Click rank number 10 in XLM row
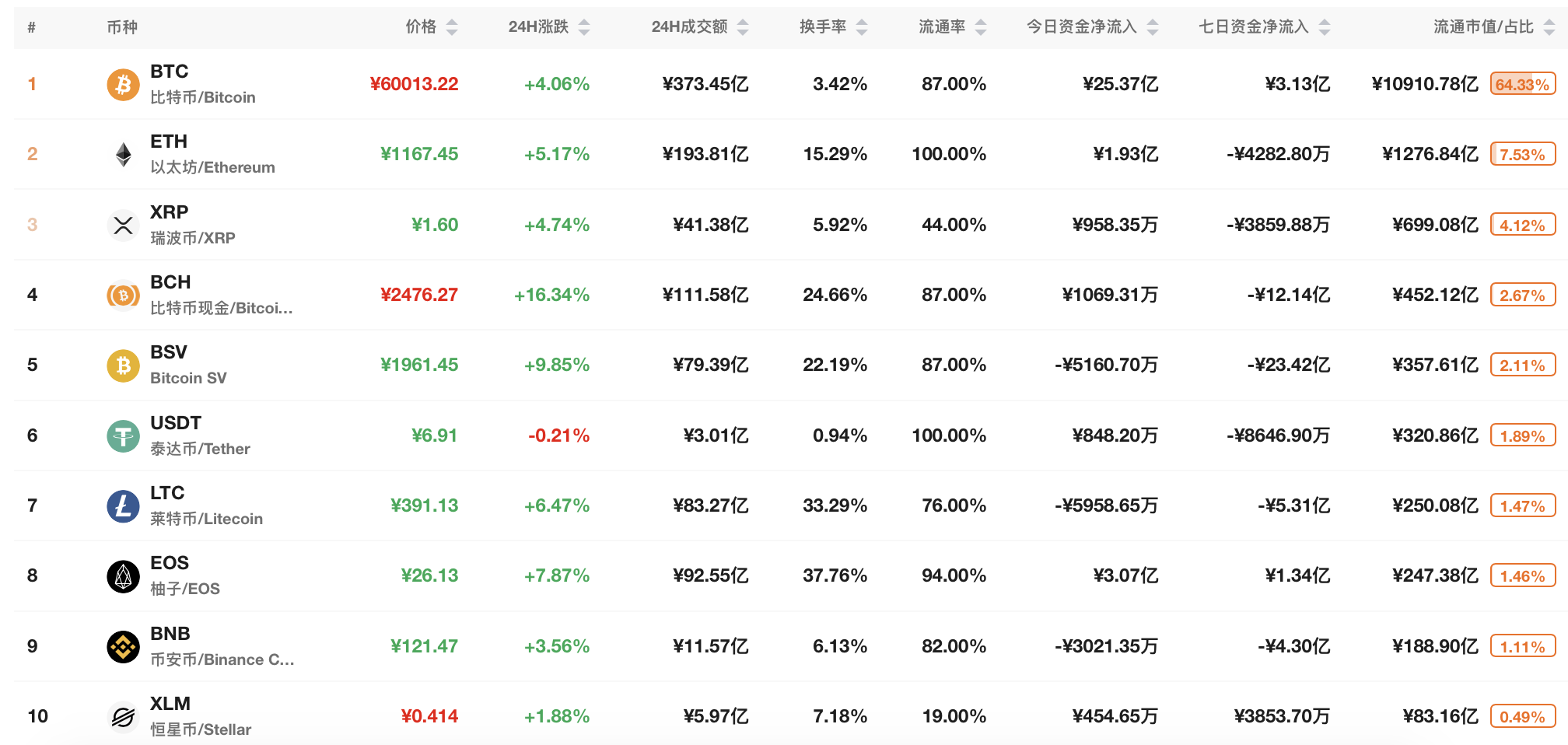 [37, 716]
